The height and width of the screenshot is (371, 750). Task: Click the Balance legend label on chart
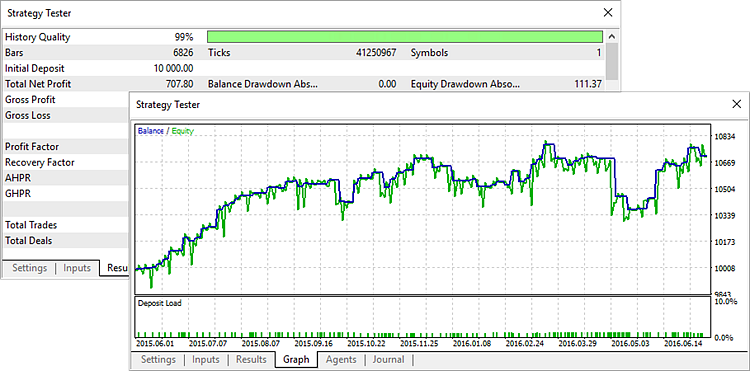click(x=151, y=131)
